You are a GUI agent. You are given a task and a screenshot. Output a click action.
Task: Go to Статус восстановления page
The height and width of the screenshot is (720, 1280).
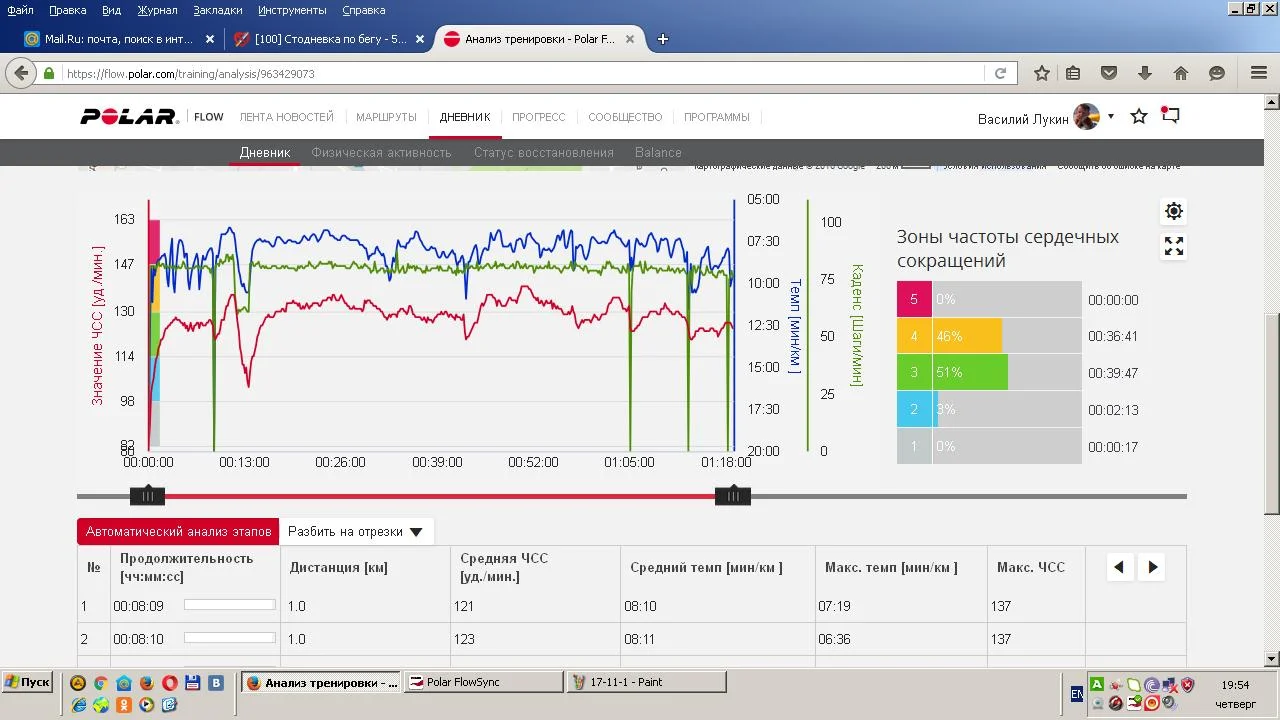coord(543,153)
